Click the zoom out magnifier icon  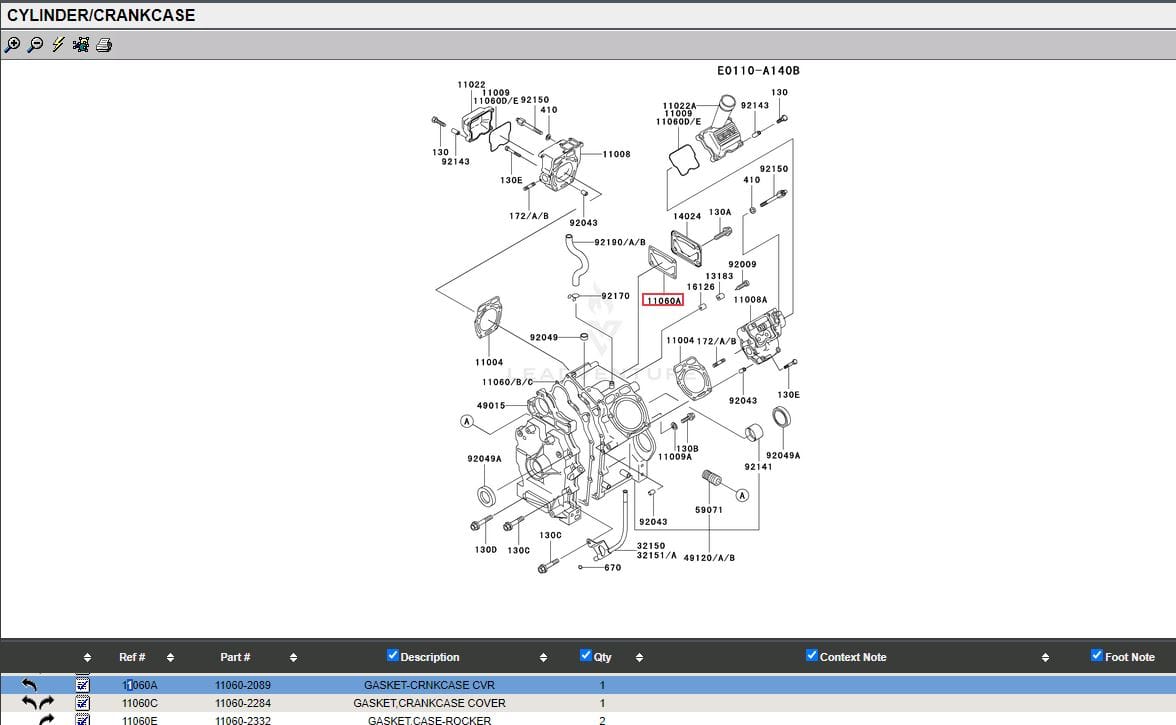click(35, 45)
